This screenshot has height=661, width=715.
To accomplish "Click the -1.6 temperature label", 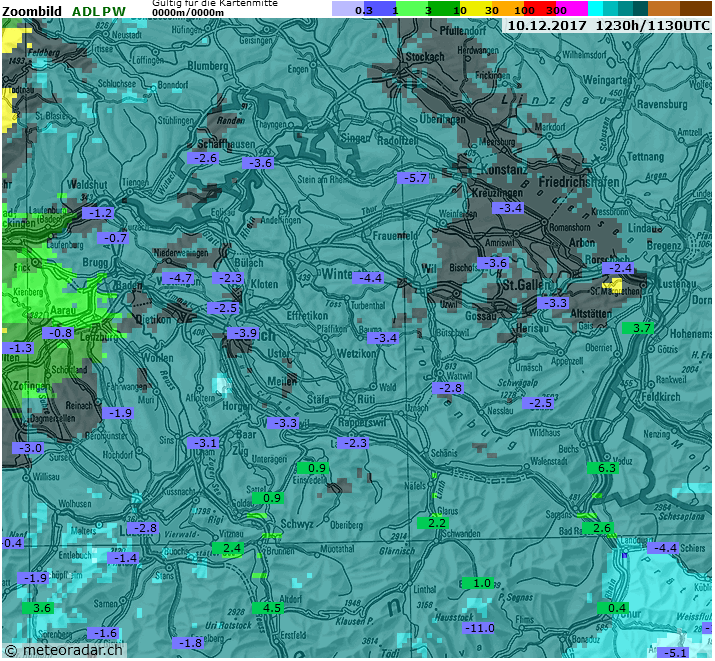I will [103, 633].
